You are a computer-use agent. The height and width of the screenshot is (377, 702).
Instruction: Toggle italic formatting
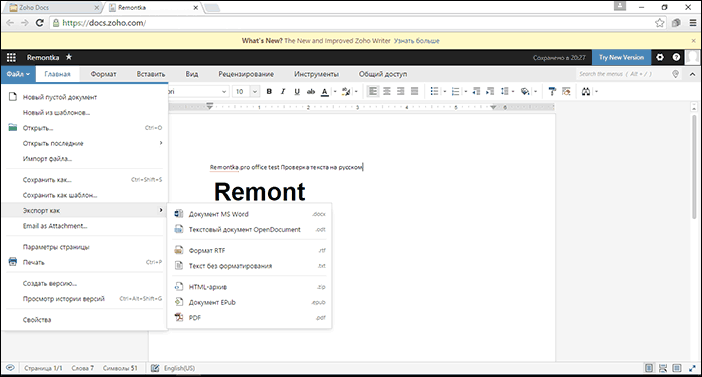point(283,91)
